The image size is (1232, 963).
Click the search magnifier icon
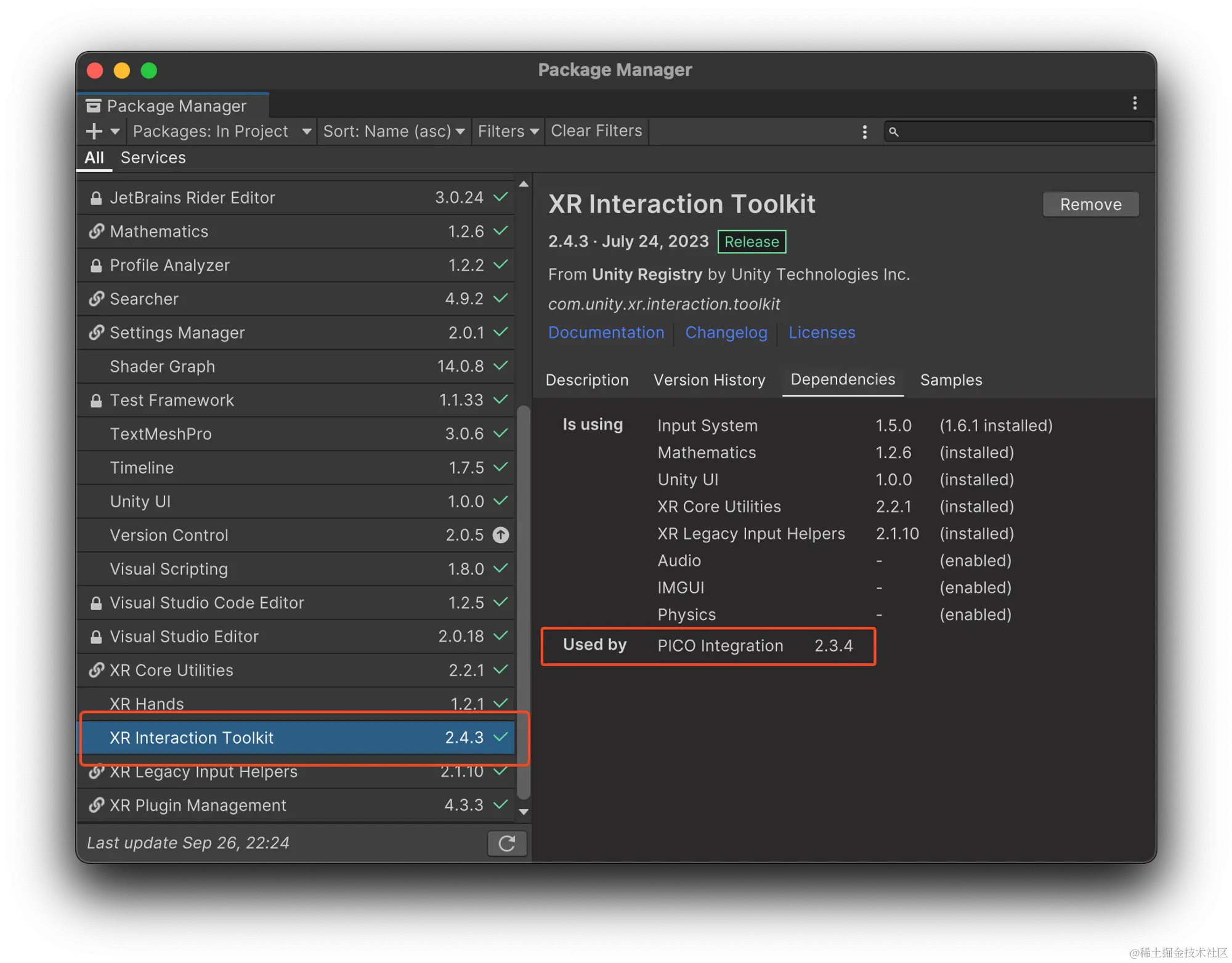tap(894, 132)
